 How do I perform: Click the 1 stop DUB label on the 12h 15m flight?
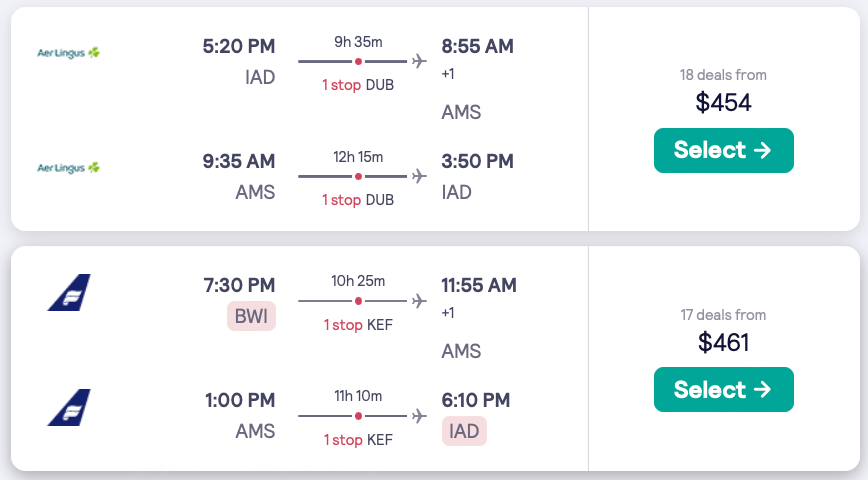(x=358, y=200)
